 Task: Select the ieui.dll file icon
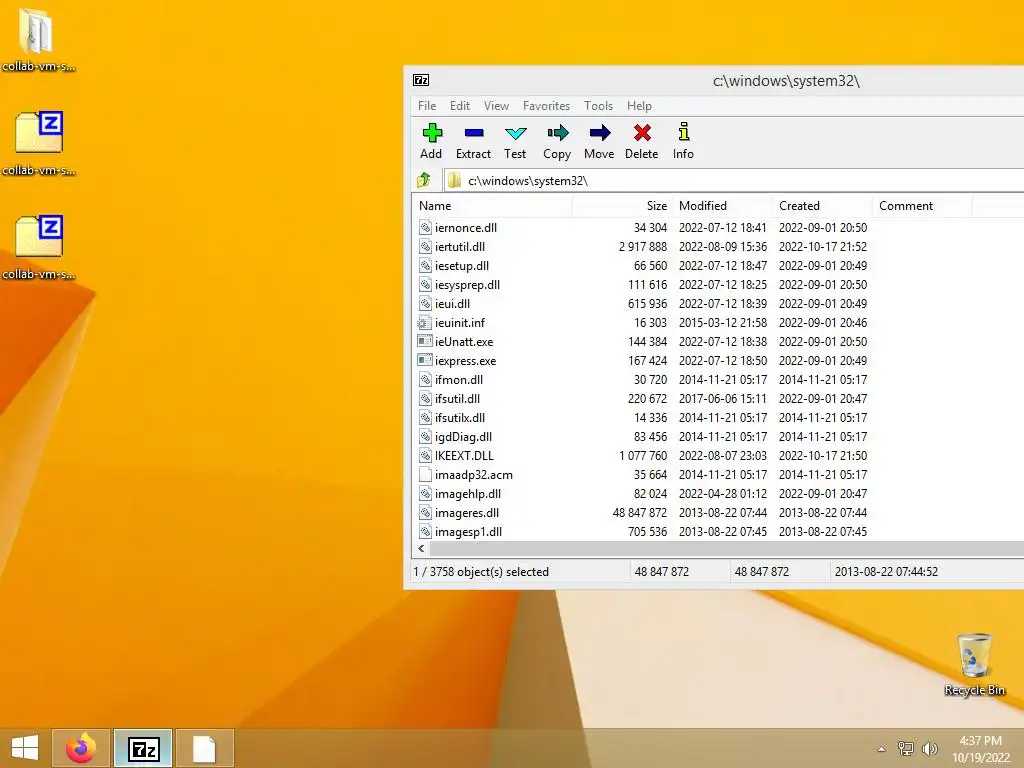point(425,303)
